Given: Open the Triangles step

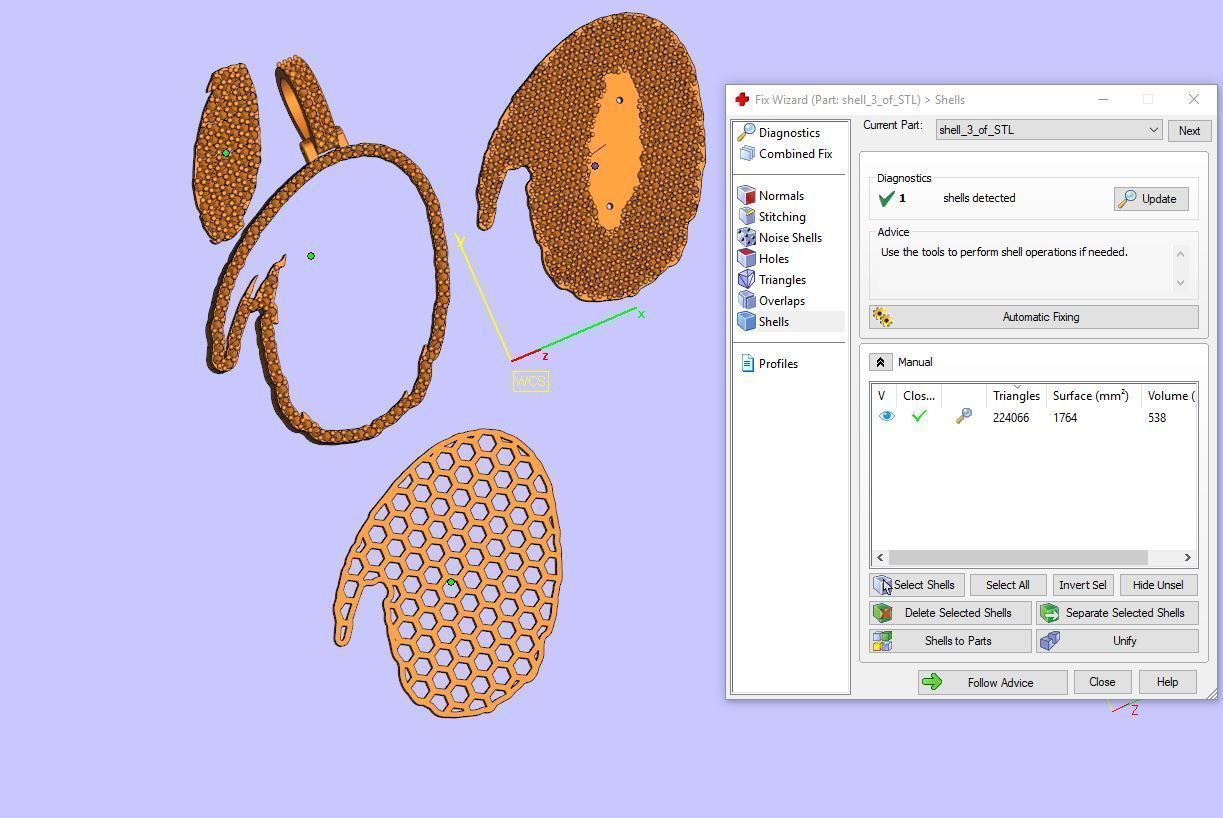Looking at the screenshot, I should coord(782,280).
